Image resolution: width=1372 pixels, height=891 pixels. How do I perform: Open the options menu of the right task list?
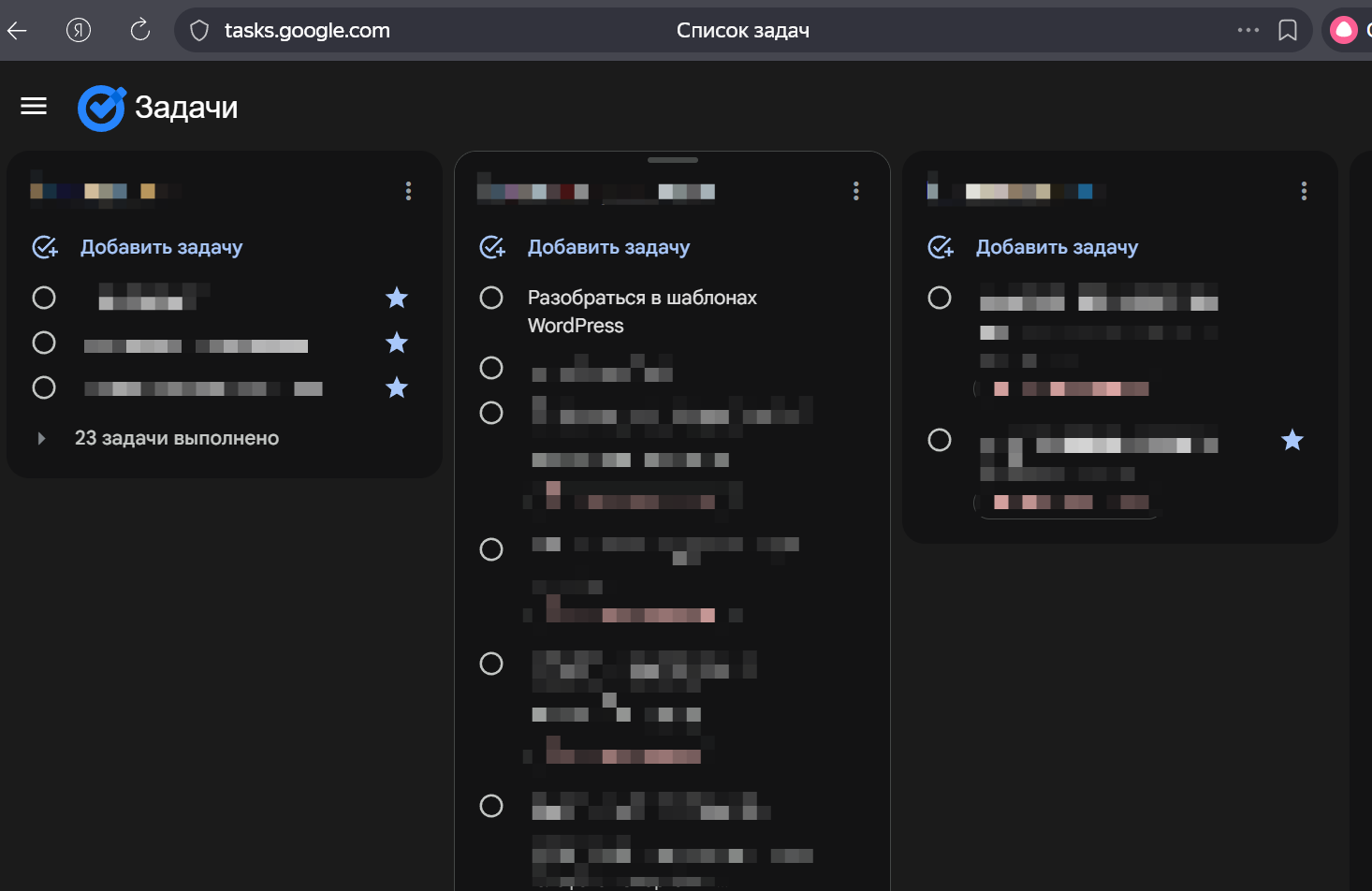(1304, 191)
